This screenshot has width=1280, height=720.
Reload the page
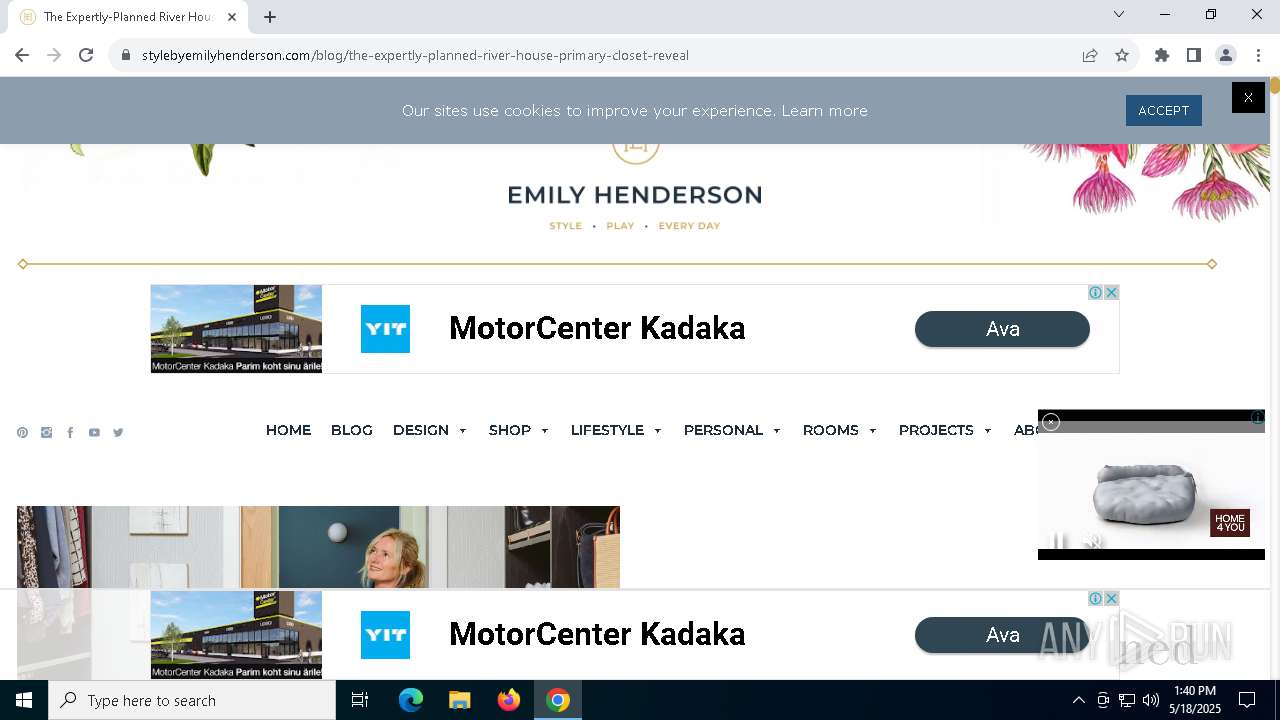pyautogui.click(x=86, y=55)
